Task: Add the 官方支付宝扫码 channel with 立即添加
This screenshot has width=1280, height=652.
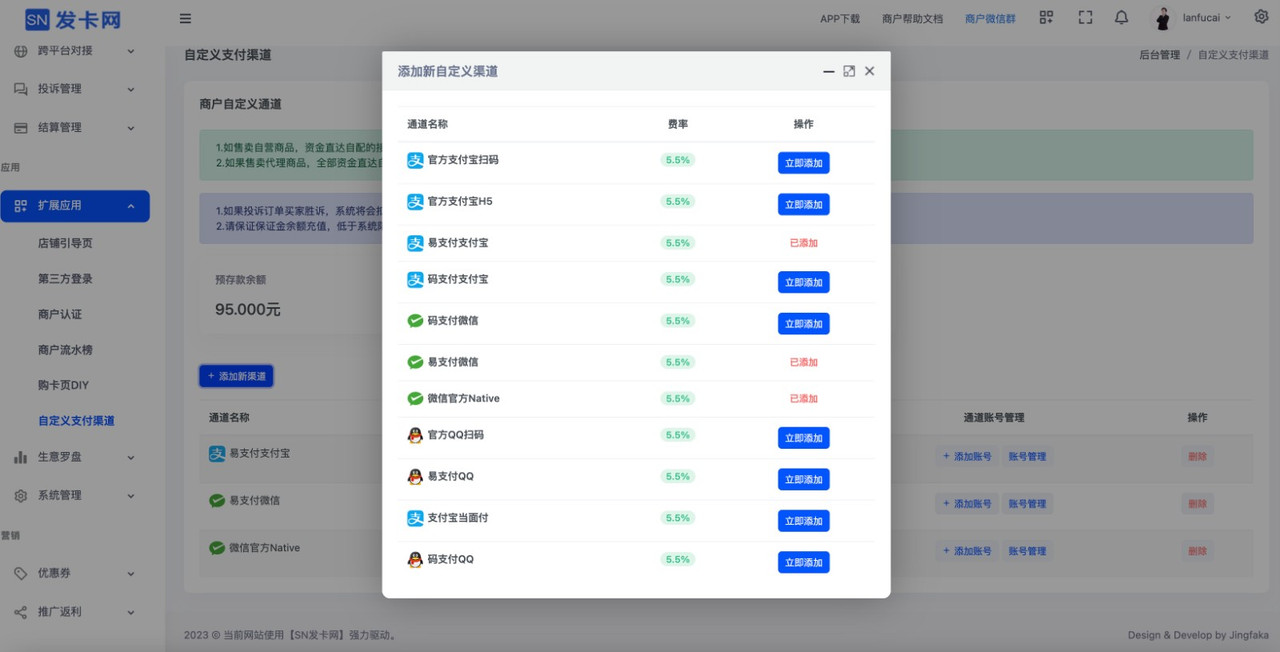Action: coord(803,163)
